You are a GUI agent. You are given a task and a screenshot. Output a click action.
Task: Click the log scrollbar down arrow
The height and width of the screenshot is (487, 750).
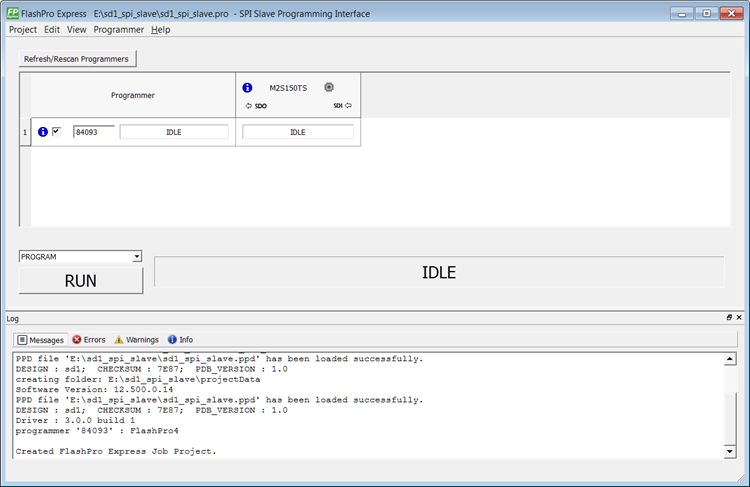tap(729, 452)
